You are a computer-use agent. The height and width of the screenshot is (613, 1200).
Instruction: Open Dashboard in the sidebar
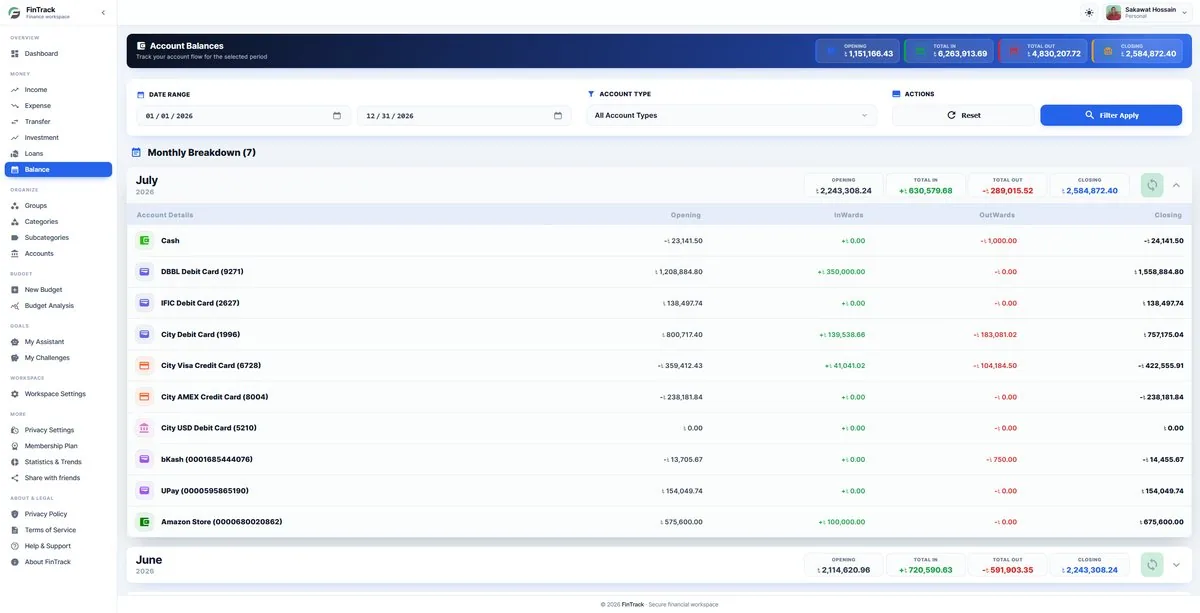pyautogui.click(x=58, y=53)
